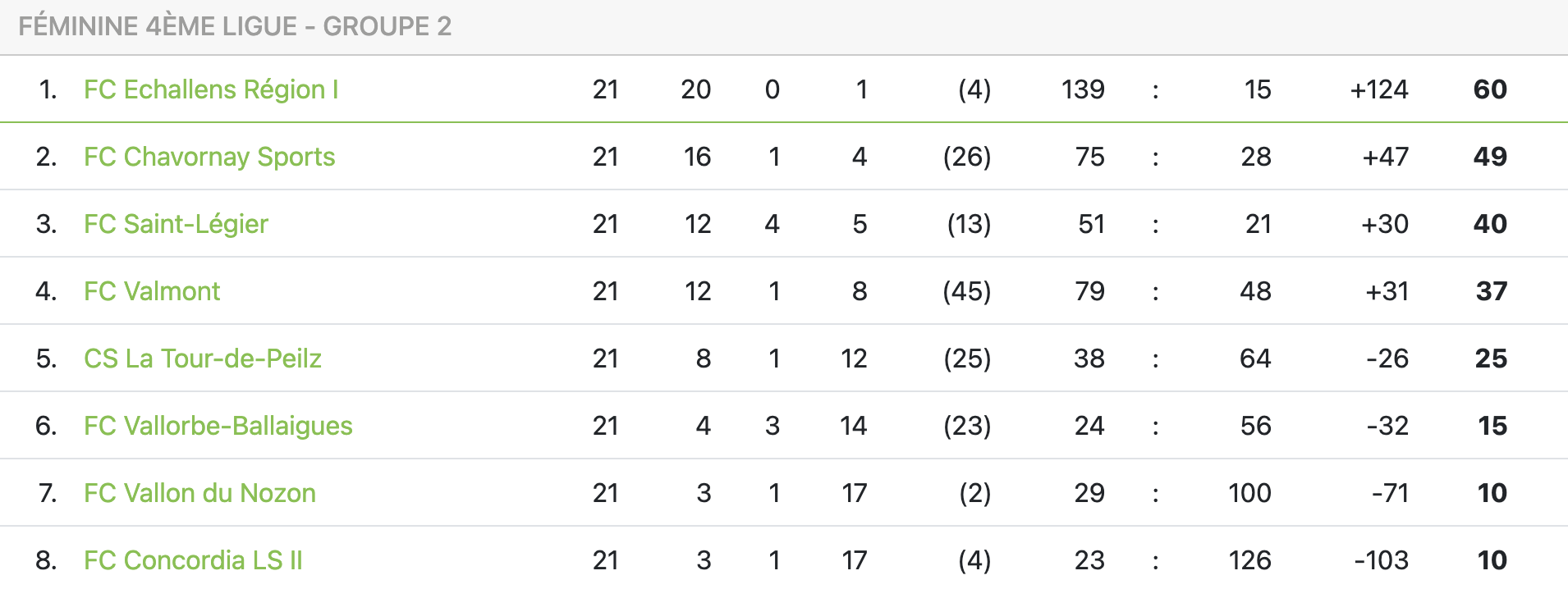
Task: Click the FC Saint-Légier team name
Action: (176, 224)
